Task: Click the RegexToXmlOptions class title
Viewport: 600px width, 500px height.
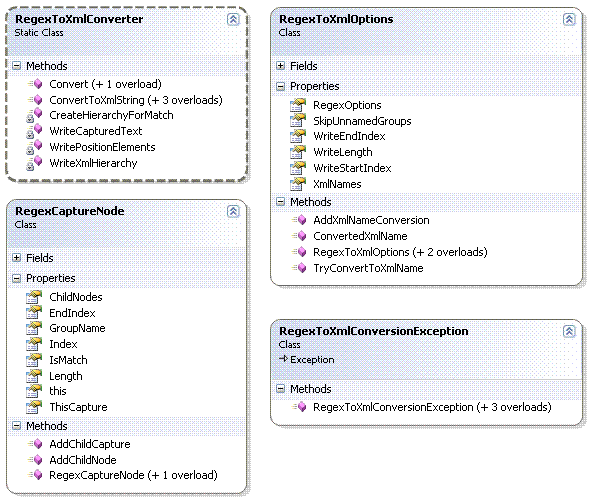Action: (336, 19)
